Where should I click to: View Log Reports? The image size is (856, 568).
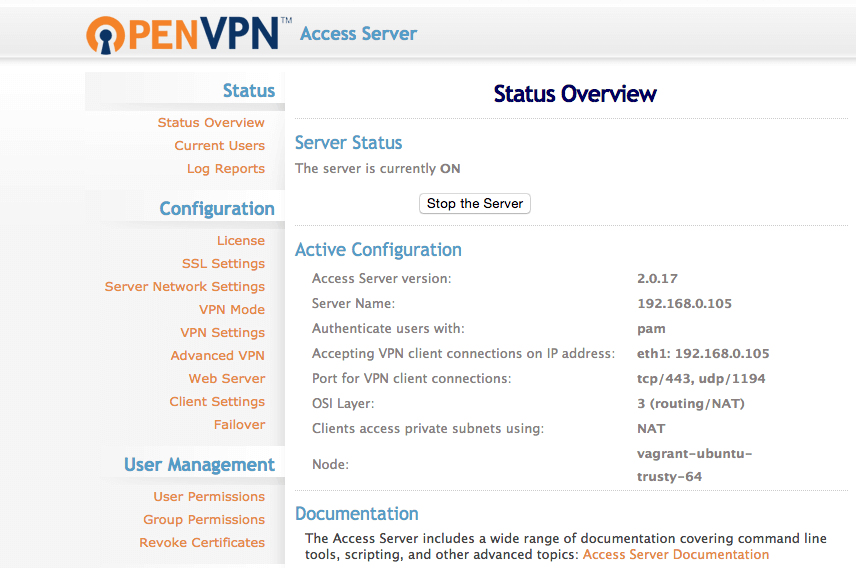225,169
